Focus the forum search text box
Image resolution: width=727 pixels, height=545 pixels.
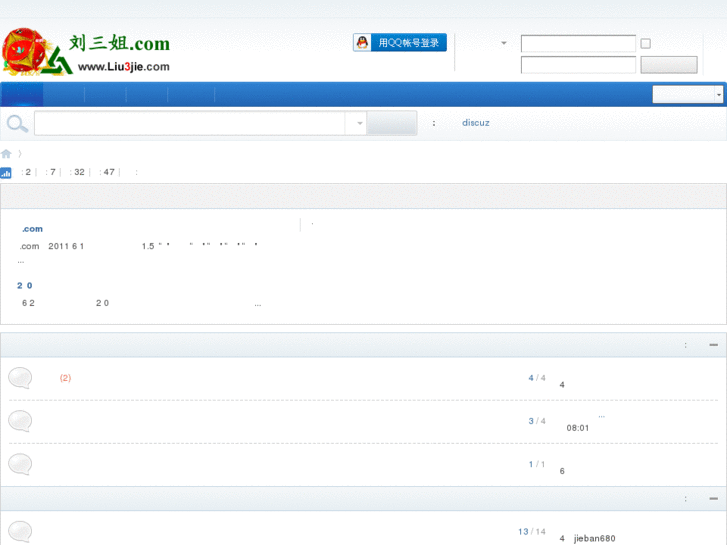(190, 123)
